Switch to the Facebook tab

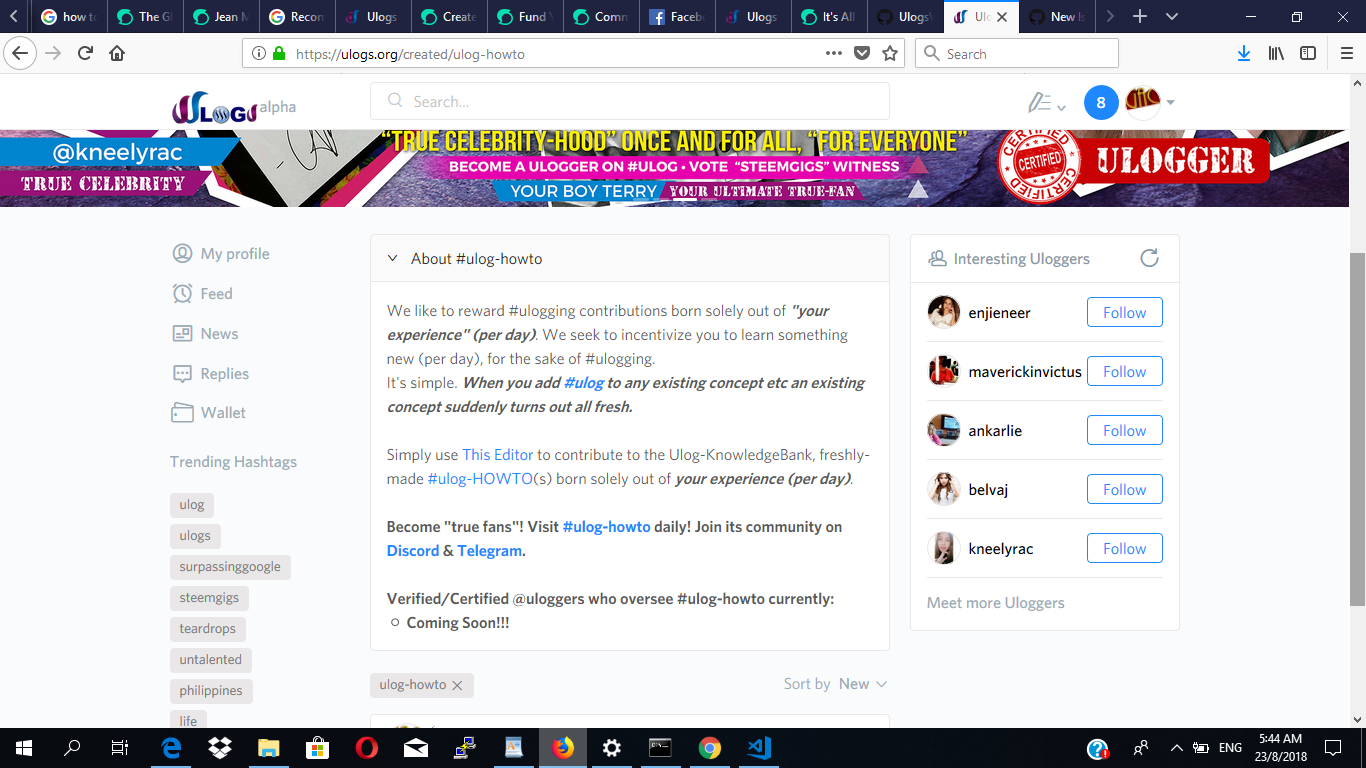click(x=677, y=17)
